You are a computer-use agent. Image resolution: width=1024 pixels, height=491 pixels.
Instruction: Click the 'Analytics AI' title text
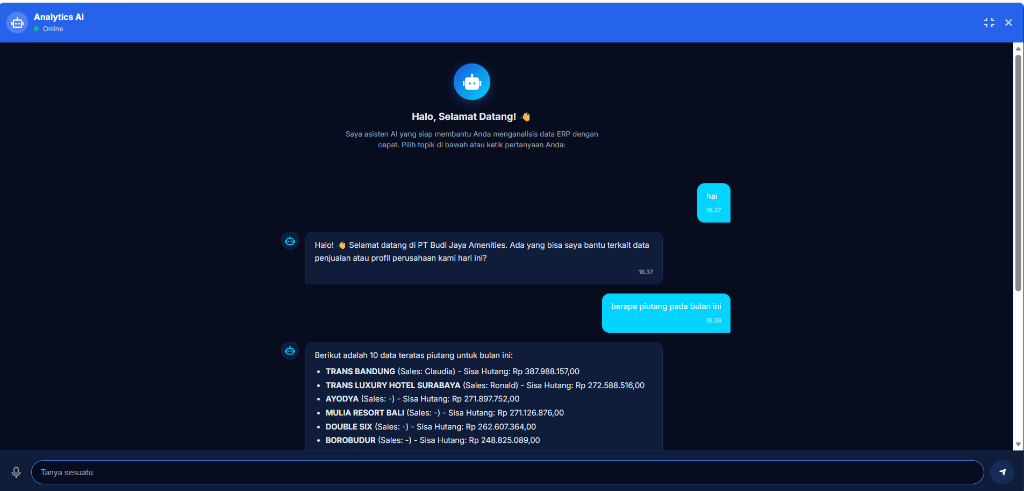pyautogui.click(x=59, y=18)
